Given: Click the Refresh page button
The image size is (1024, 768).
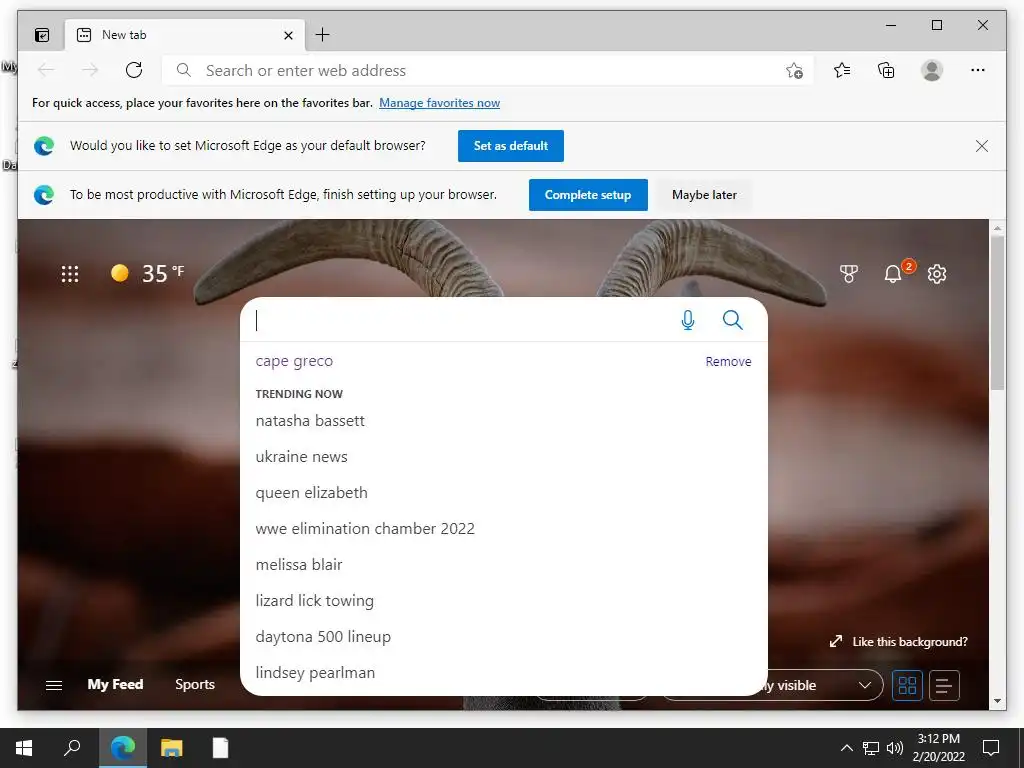Looking at the screenshot, I should 134,70.
